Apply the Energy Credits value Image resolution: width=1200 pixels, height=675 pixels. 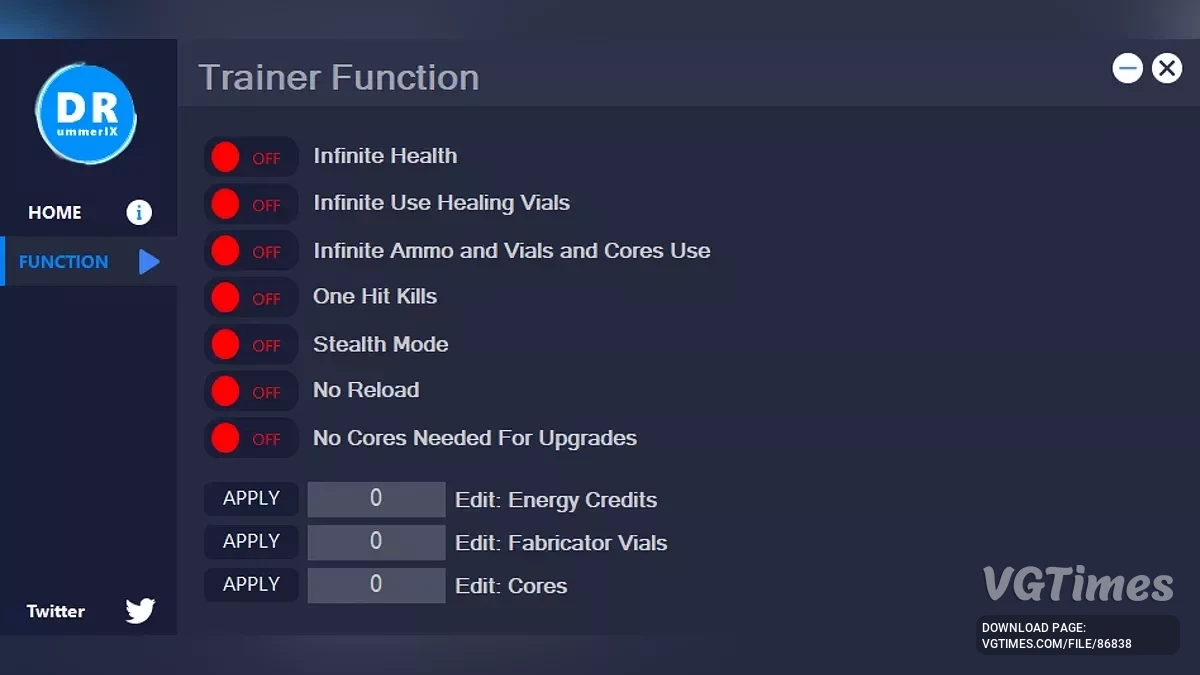pos(251,498)
